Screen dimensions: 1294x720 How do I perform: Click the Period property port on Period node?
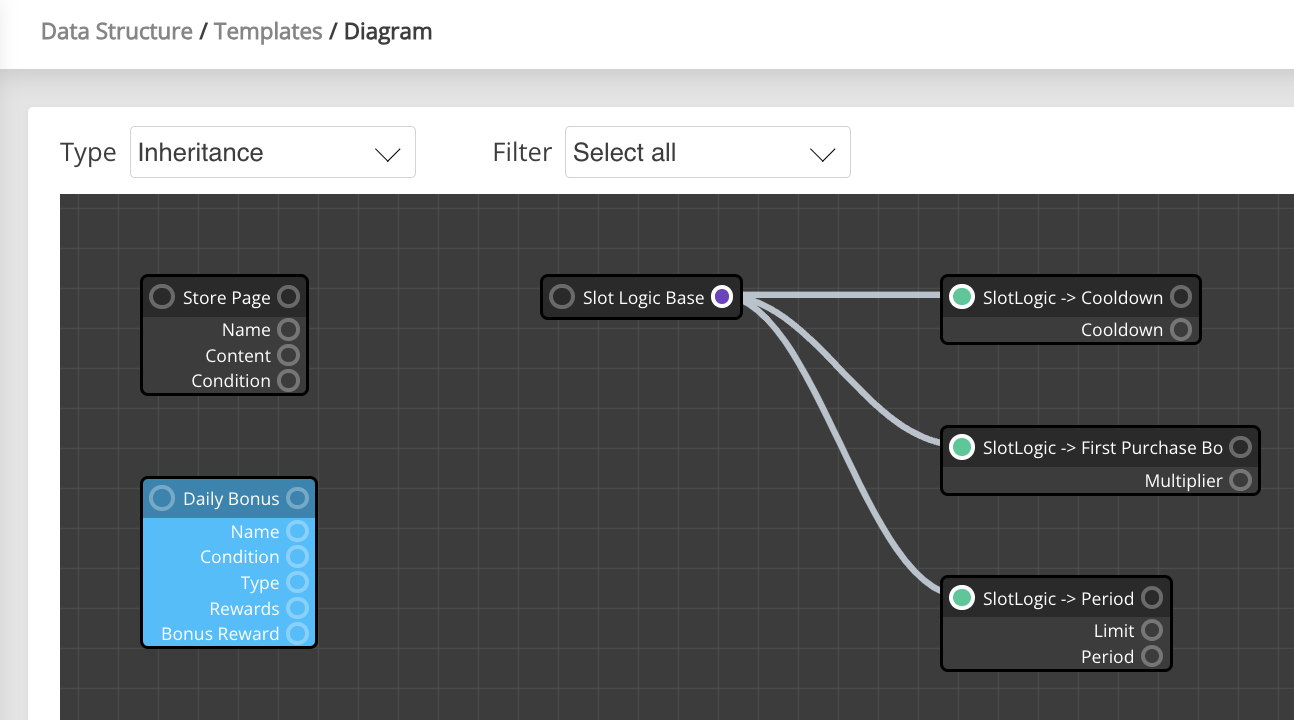[1152, 656]
